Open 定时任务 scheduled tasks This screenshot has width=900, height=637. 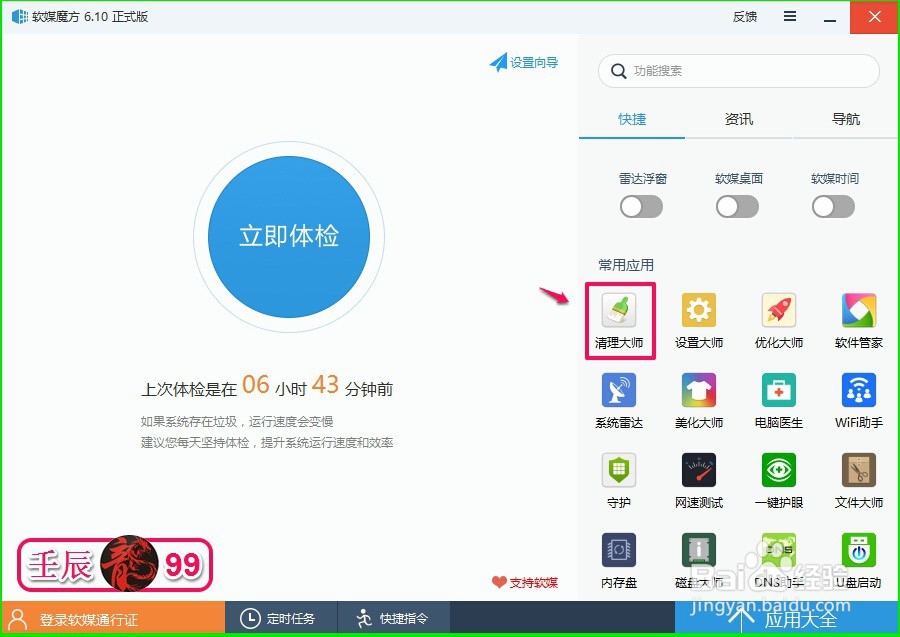pos(281,619)
